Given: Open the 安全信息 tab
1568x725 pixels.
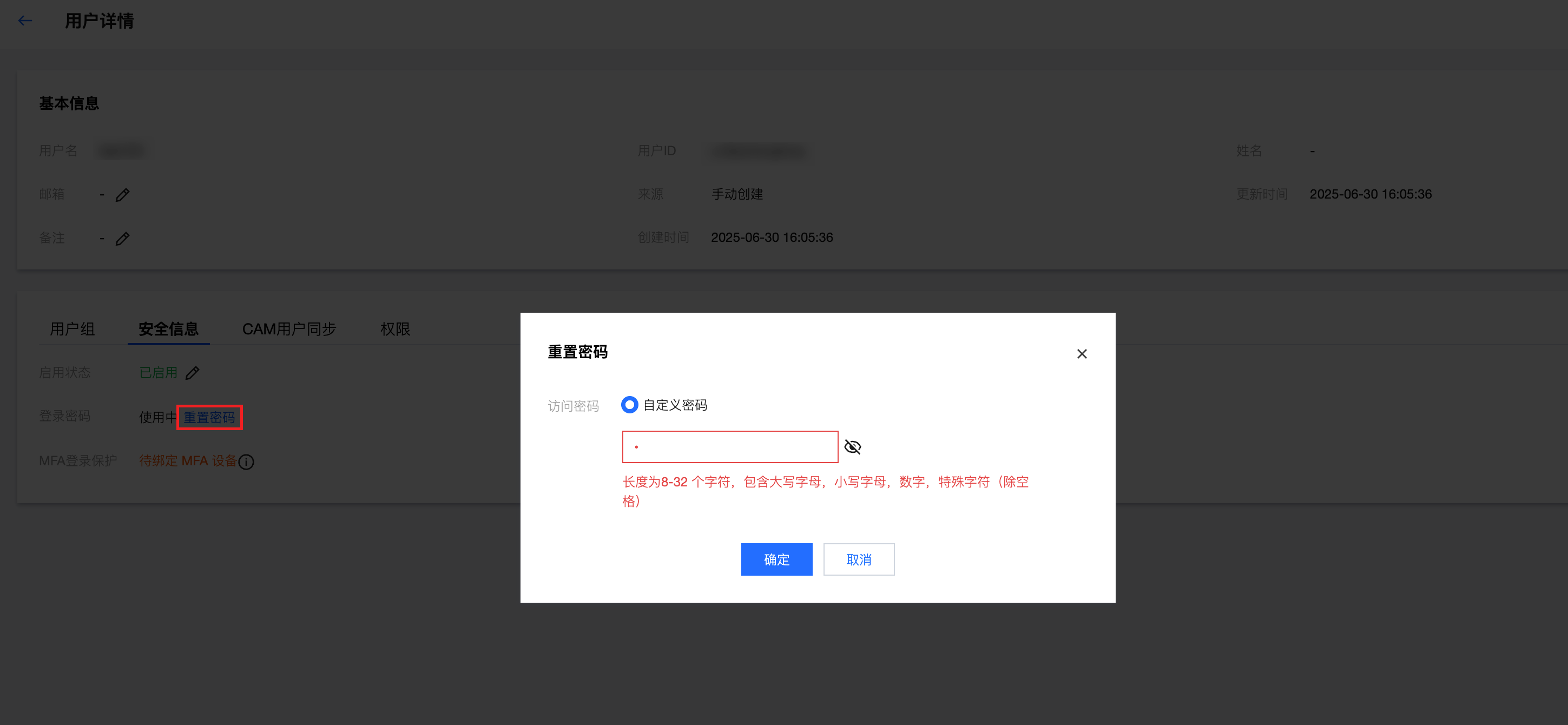Looking at the screenshot, I should click(x=168, y=329).
